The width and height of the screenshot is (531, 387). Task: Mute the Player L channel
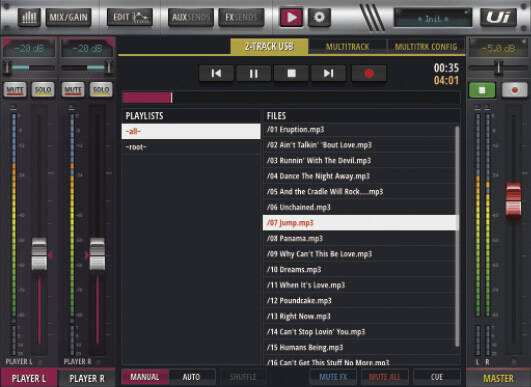(15, 90)
